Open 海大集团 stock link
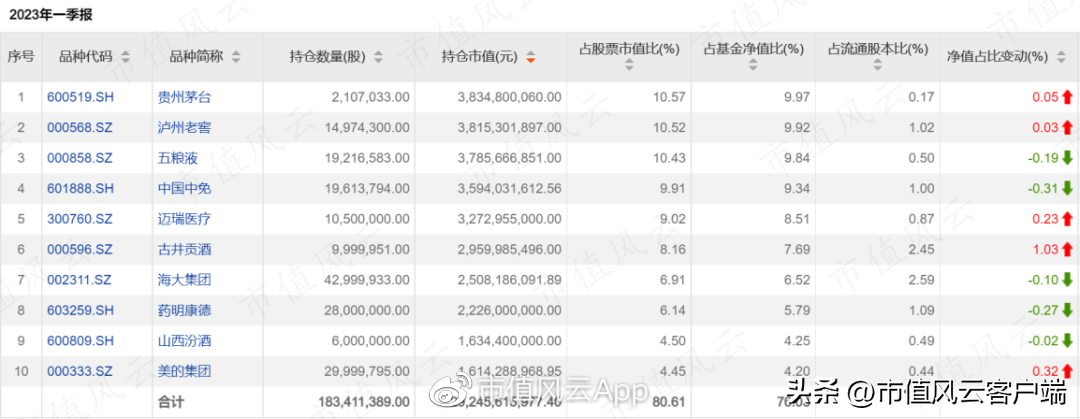This screenshot has height=419, width=1080. (x=184, y=280)
